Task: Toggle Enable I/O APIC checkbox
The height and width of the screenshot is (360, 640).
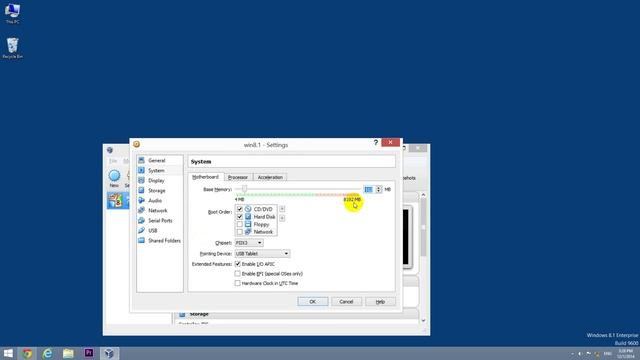Action: [238, 264]
